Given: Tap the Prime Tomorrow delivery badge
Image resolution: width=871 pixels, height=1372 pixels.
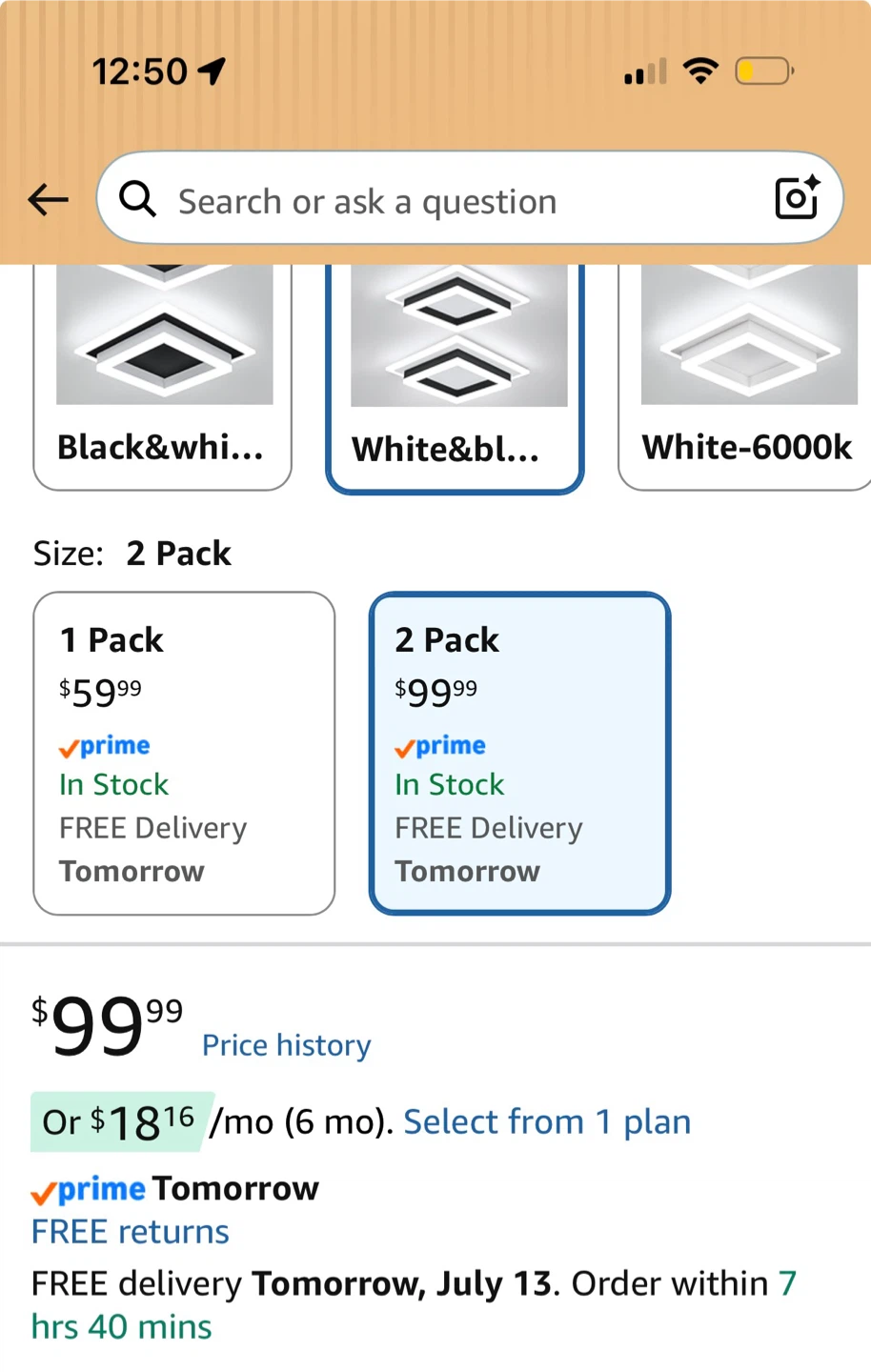Looking at the screenshot, I should coord(175,1189).
